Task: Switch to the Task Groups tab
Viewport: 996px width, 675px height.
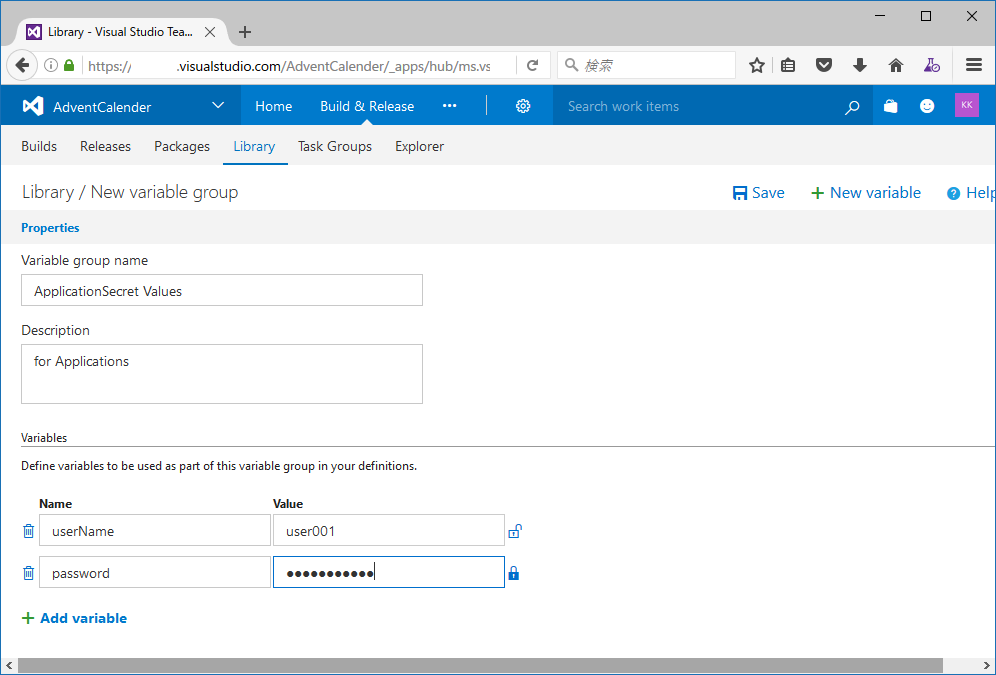Action: [335, 146]
